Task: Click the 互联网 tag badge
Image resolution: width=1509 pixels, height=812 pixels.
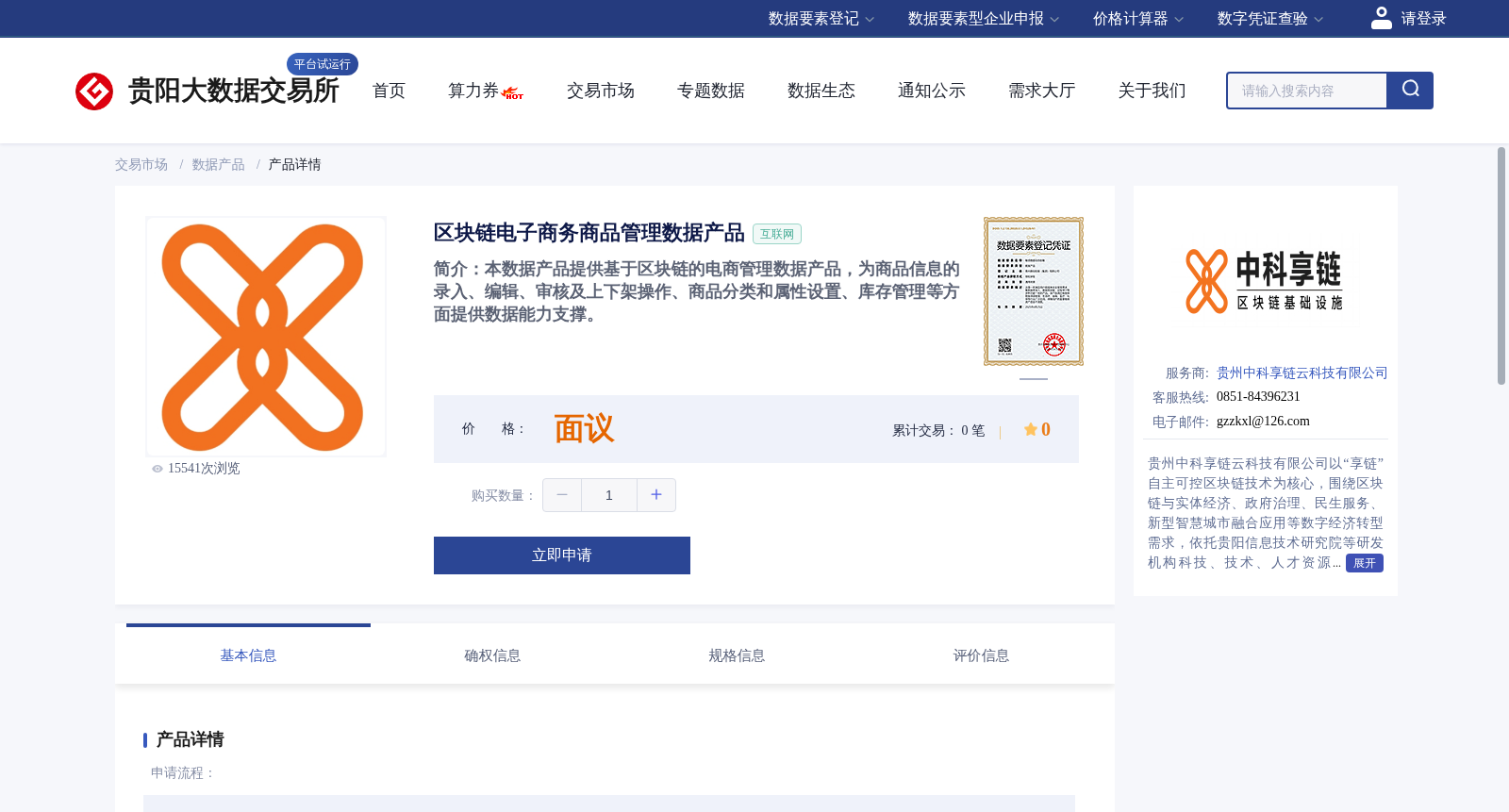Action: pyautogui.click(x=777, y=234)
